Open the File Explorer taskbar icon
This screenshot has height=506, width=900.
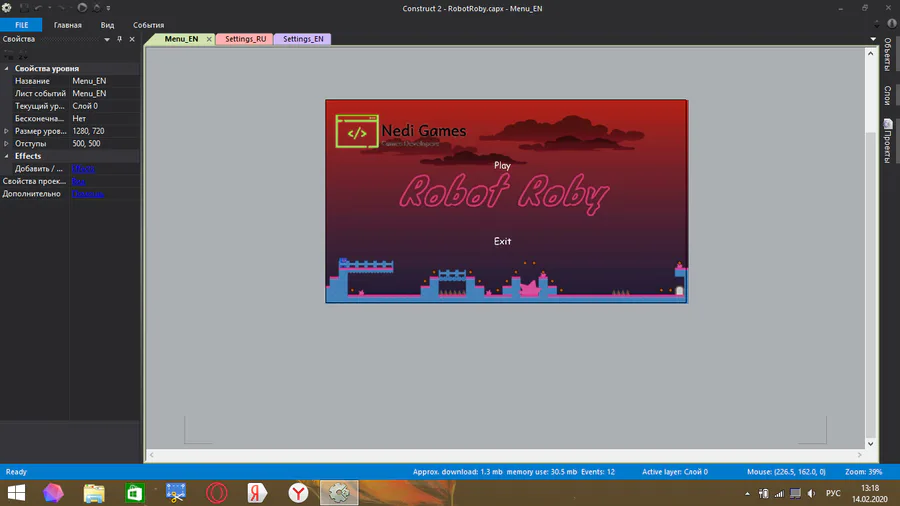(x=94, y=493)
